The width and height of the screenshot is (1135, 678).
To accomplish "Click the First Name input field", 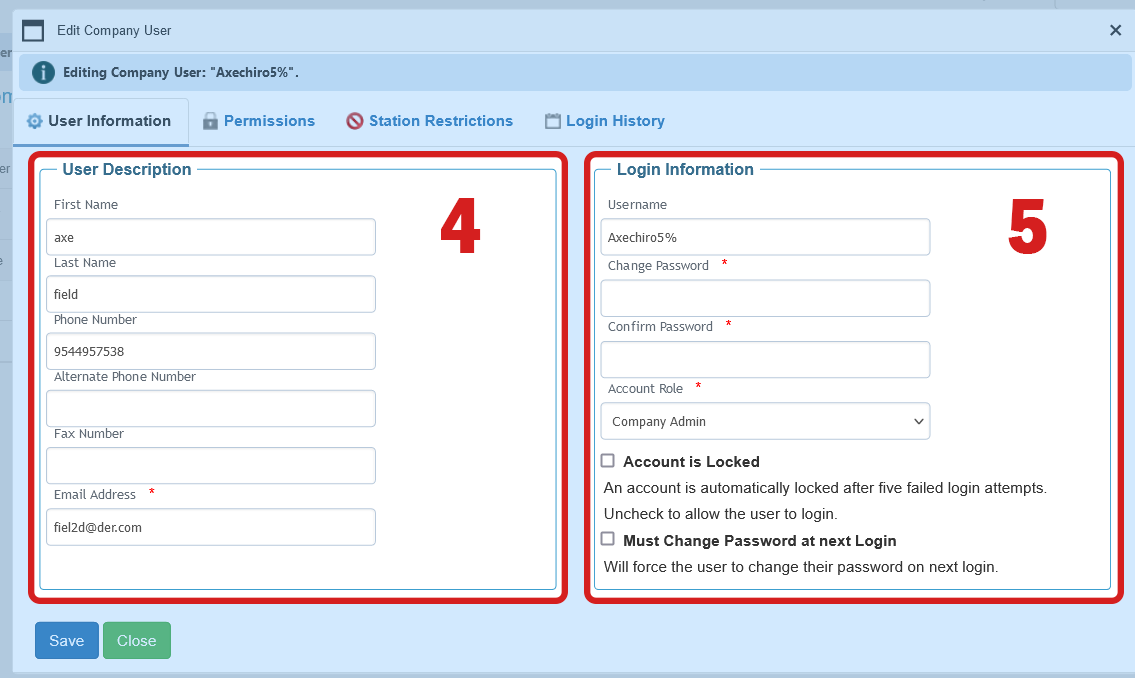I will (210, 237).
